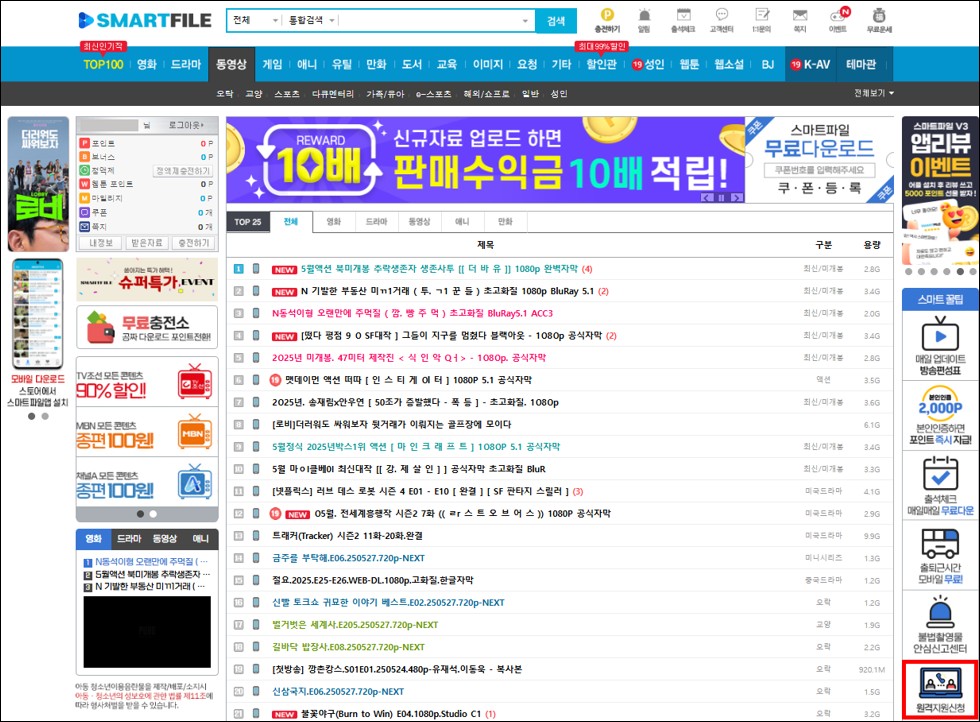Click the blue 쪽지 mail icon in account panel
980x722 pixels.
[84, 226]
